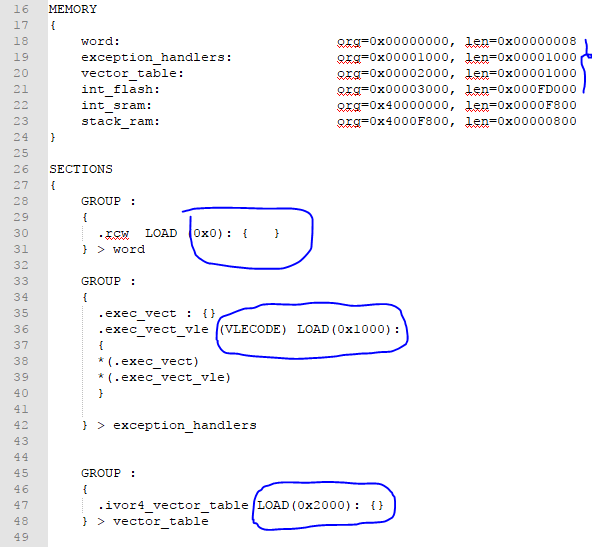Click line number 16 in the gutter
The height and width of the screenshot is (547, 592).
pos(21,9)
